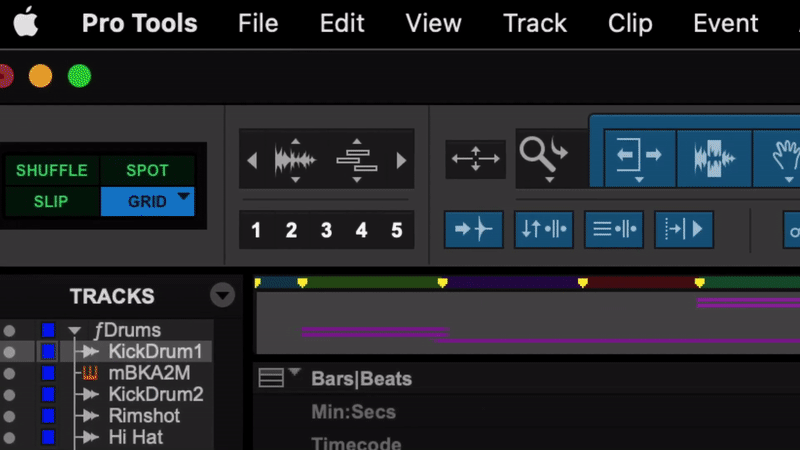
Task: Click the KickDrum2 blue color swatch
Action: pos(48,394)
